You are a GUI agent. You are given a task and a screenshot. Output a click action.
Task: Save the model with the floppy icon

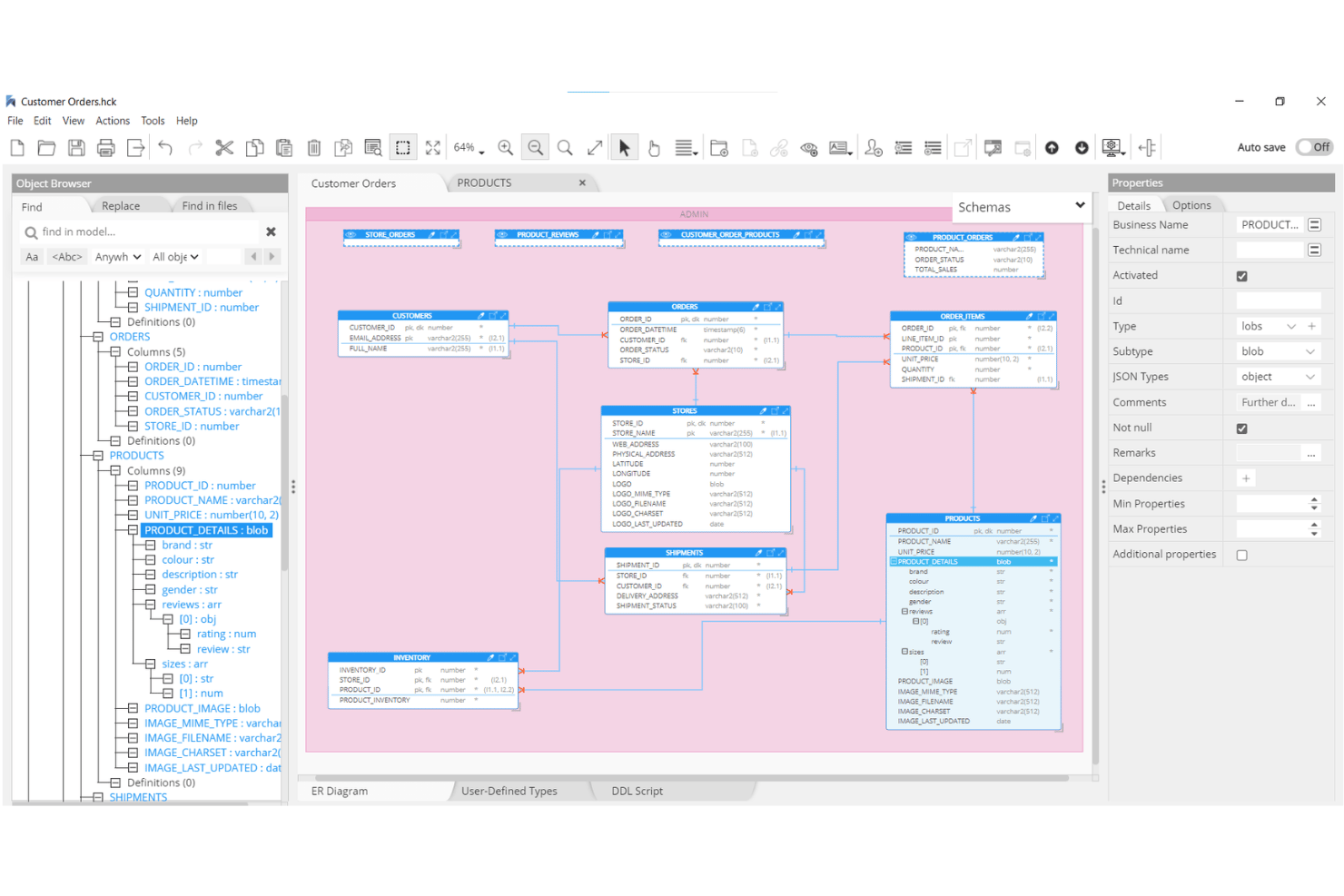pos(76,148)
